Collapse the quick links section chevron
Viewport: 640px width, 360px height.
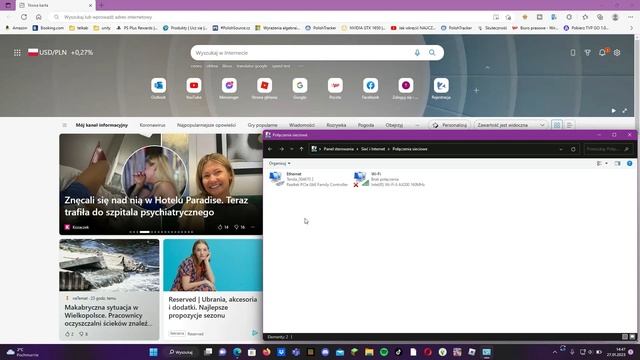pyautogui.click(x=487, y=67)
